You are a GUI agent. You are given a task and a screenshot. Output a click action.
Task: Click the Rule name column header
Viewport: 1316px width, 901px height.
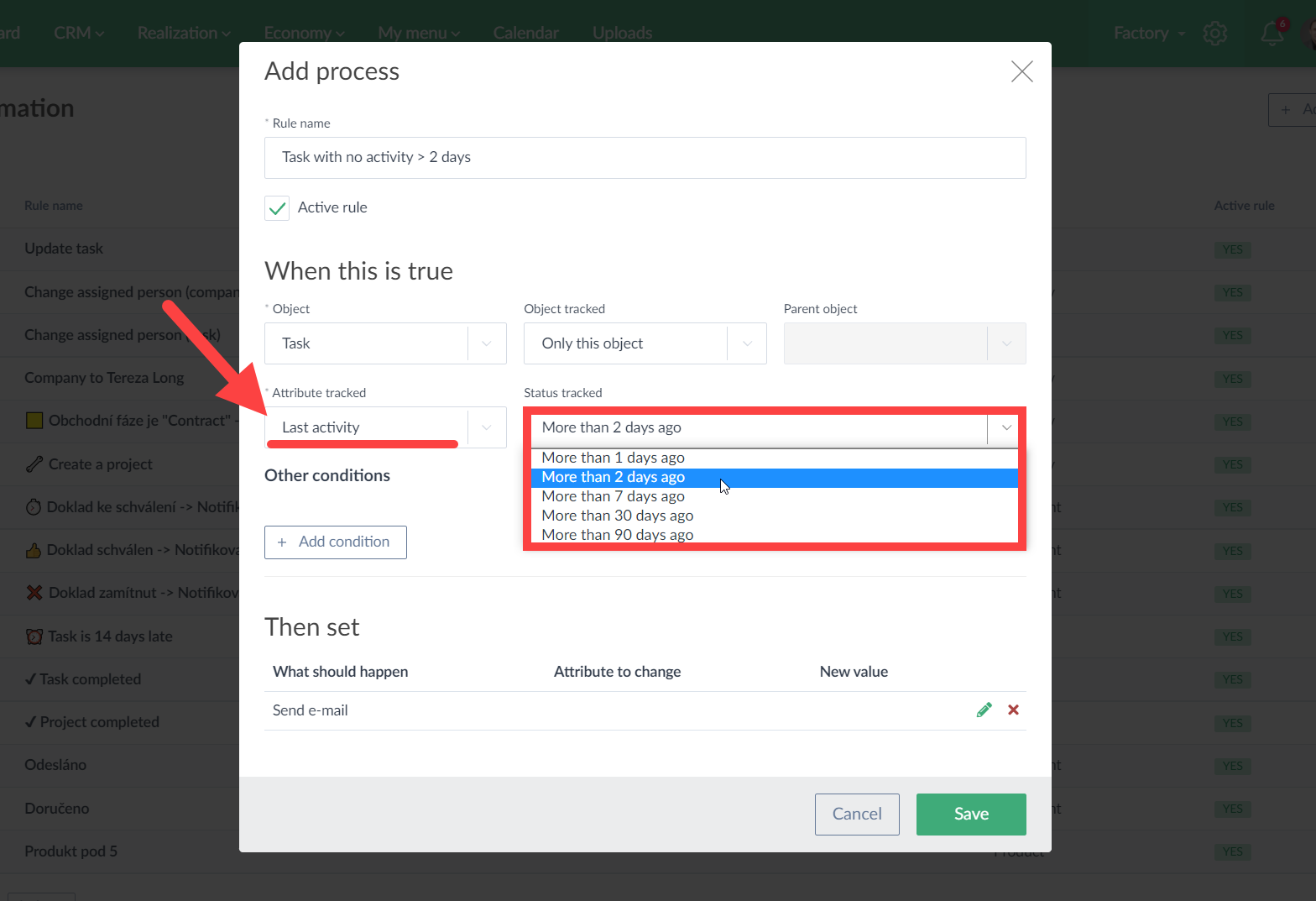pos(53,206)
